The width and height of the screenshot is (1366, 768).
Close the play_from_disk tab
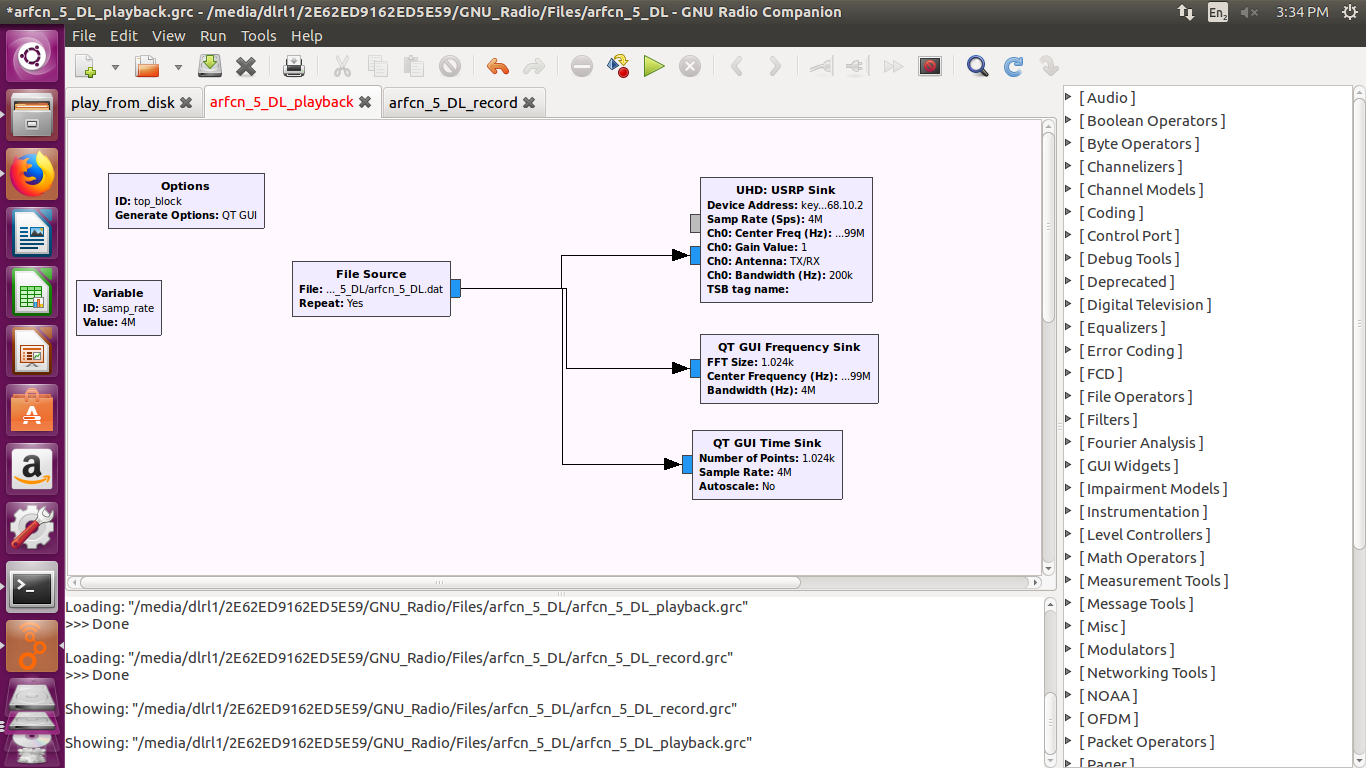click(186, 103)
